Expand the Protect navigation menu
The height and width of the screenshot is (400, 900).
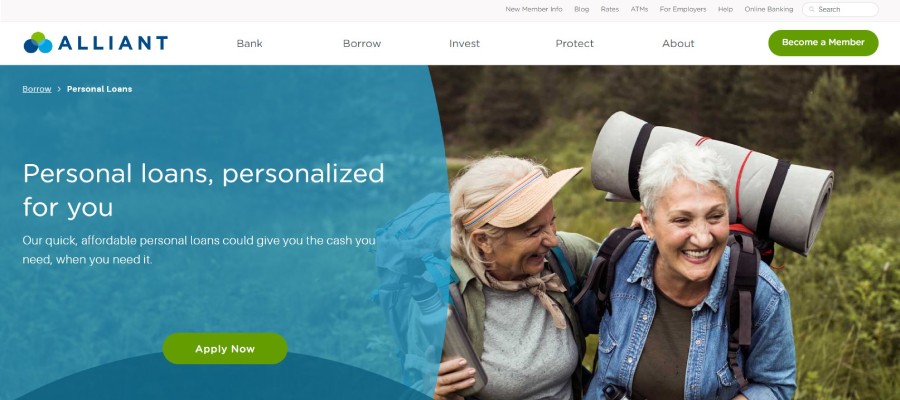click(575, 44)
